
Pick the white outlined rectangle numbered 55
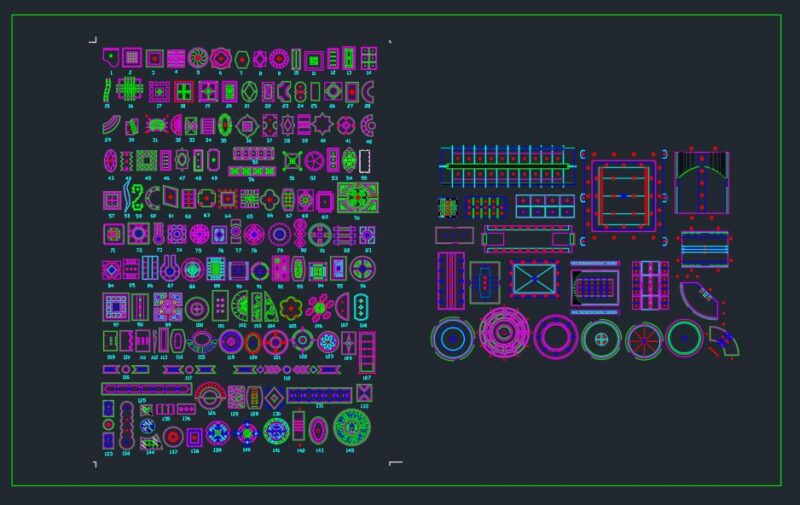pos(364,161)
